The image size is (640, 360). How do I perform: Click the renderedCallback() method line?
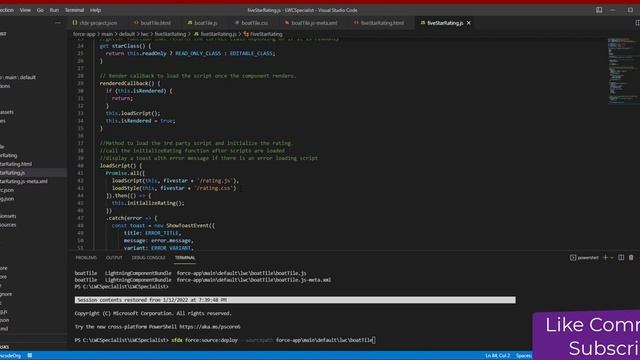pyautogui.click(x=130, y=84)
